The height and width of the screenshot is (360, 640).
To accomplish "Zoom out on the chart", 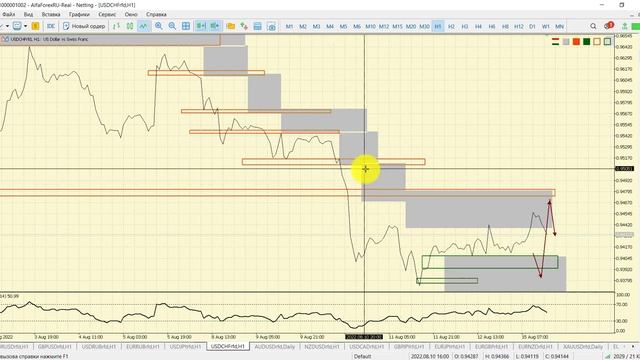I will pyautogui.click(x=172, y=26).
